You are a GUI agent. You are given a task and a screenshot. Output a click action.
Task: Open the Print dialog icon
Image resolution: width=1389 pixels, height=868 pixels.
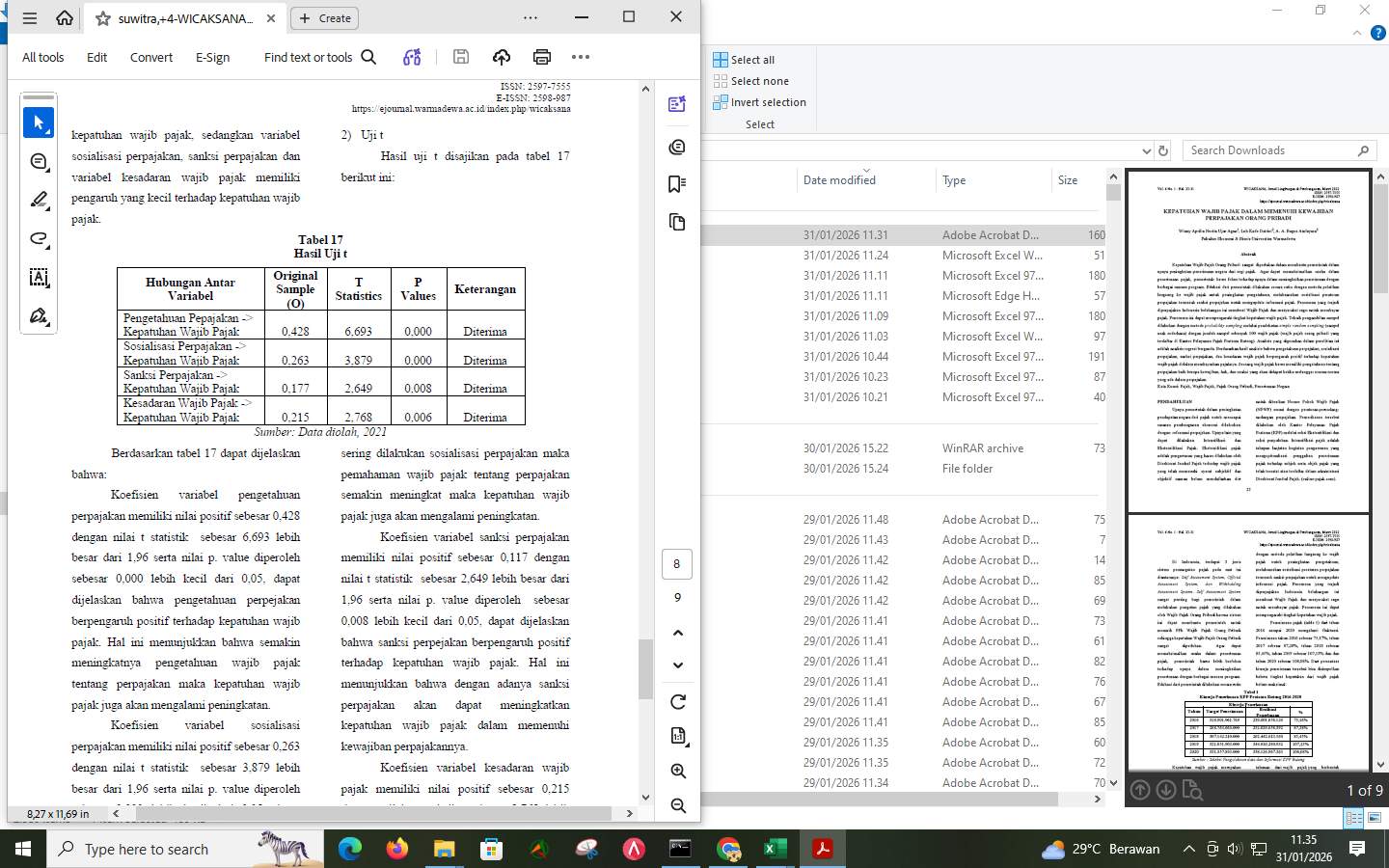click(542, 57)
